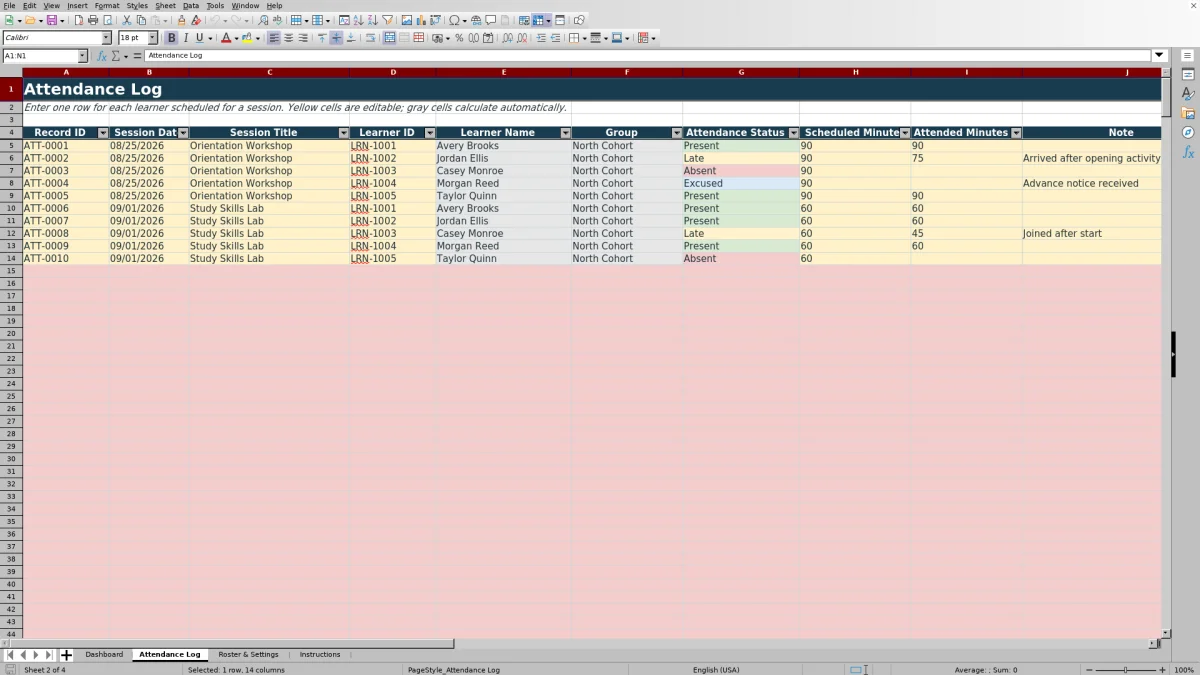Image resolution: width=1200 pixels, height=675 pixels.
Task: Click the Save document icon
Action: click(52, 20)
